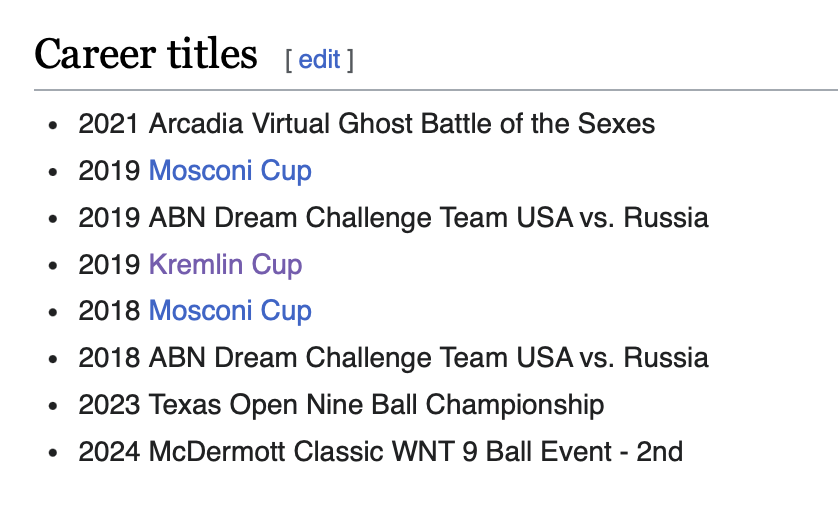This screenshot has width=838, height=510.
Task: Click the bullet before the Kremlin Cup entry
Action: point(54,265)
